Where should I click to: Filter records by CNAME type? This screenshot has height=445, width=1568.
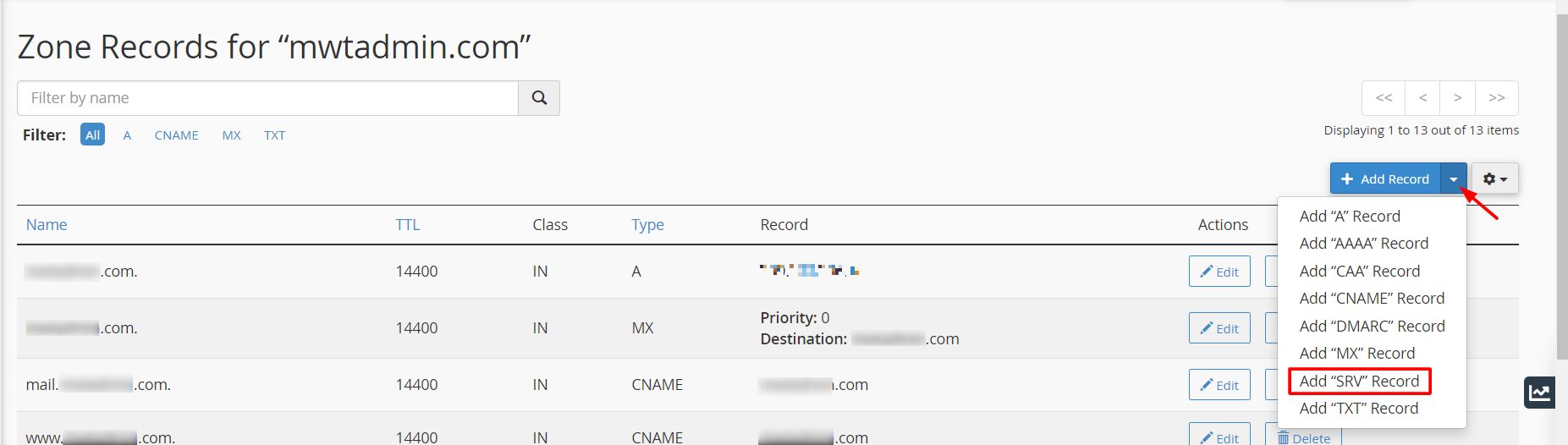(176, 135)
